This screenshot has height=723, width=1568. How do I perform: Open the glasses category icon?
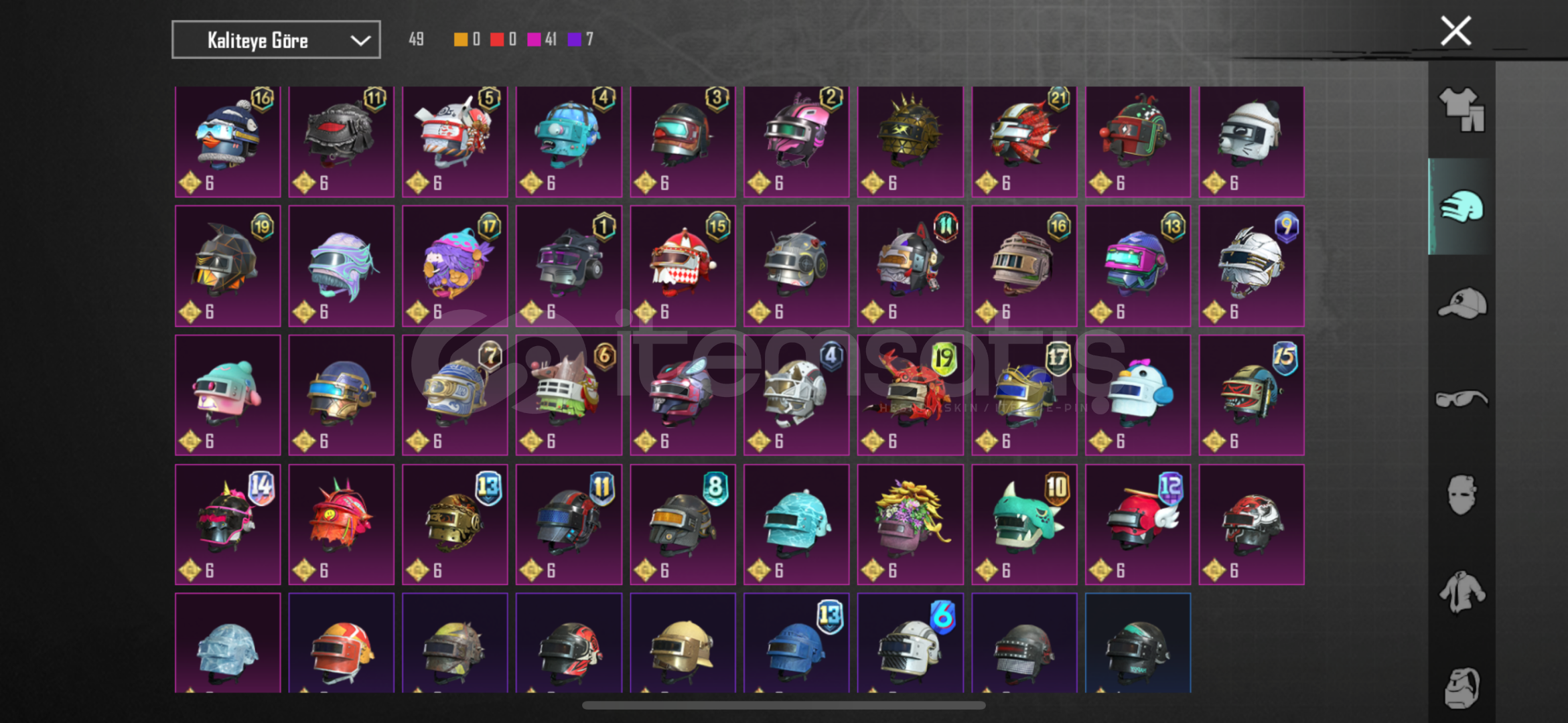pyautogui.click(x=1462, y=399)
